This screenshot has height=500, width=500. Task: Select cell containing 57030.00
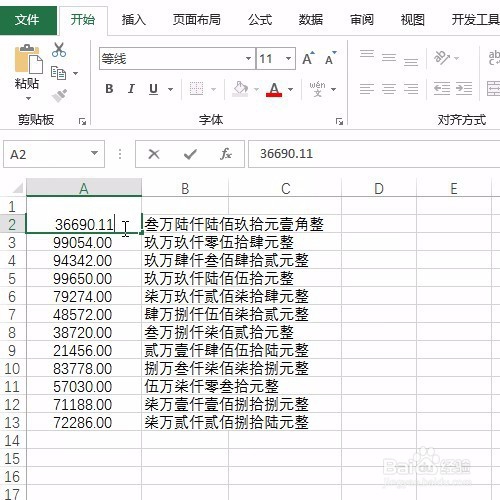84,386
